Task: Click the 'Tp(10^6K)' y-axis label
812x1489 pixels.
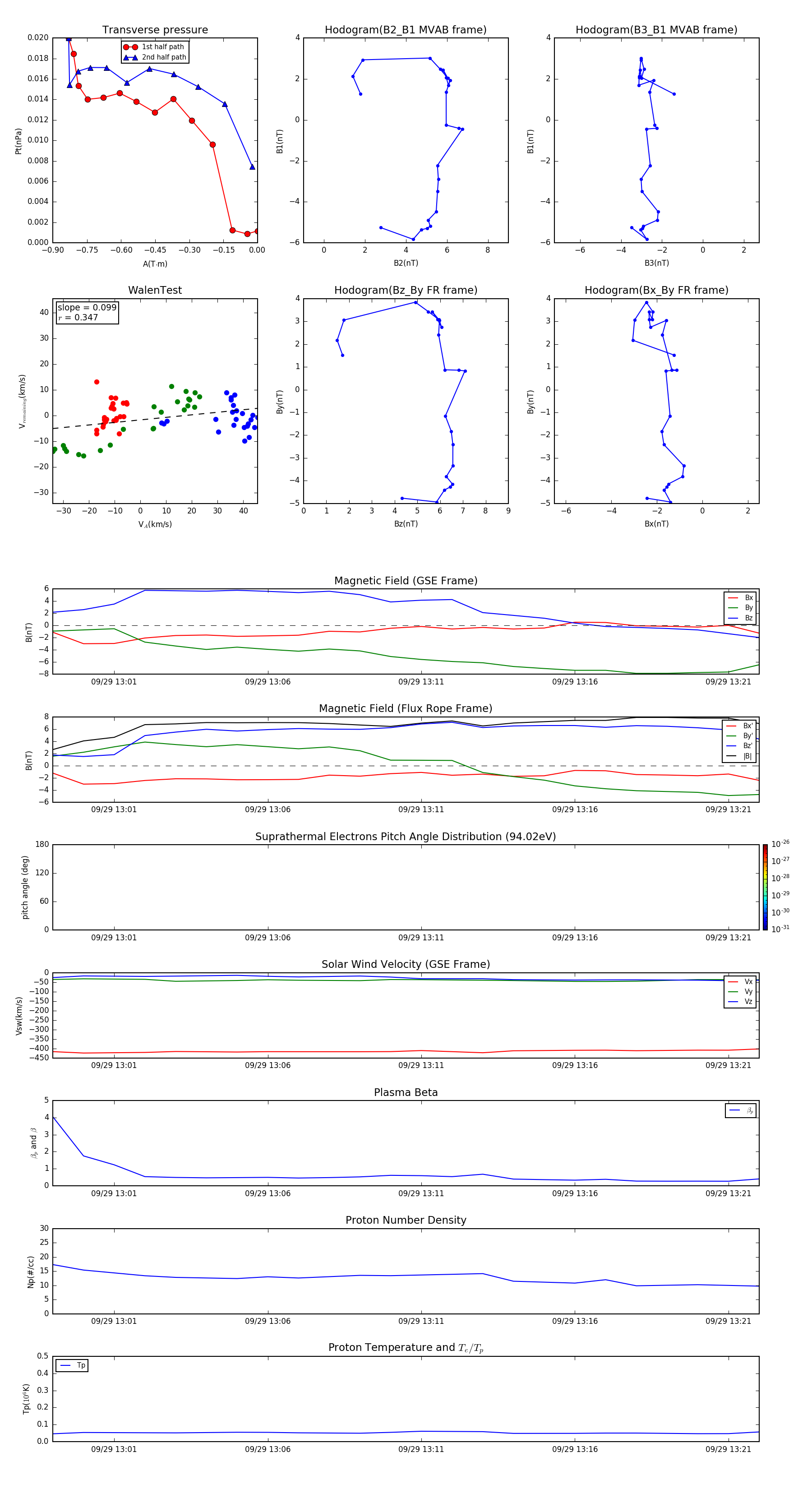Action: 26,1399
